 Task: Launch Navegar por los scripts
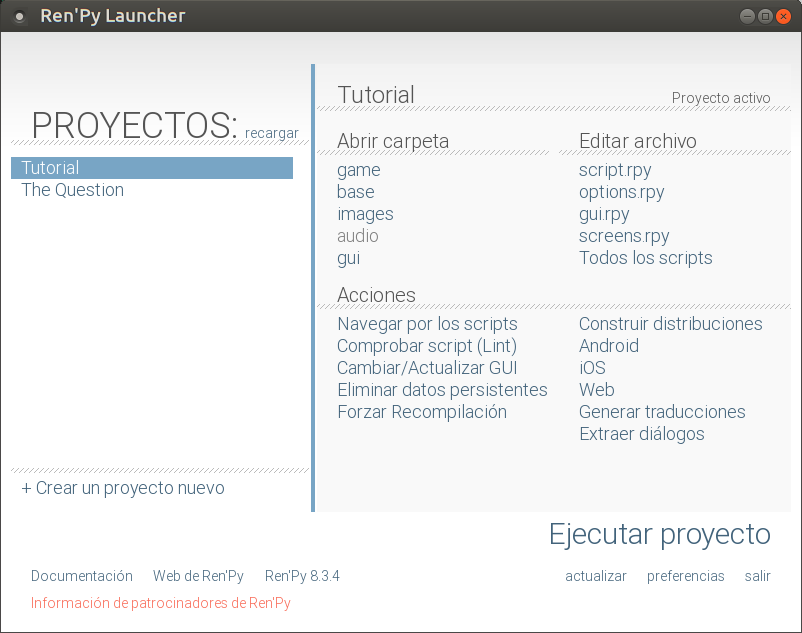427,323
